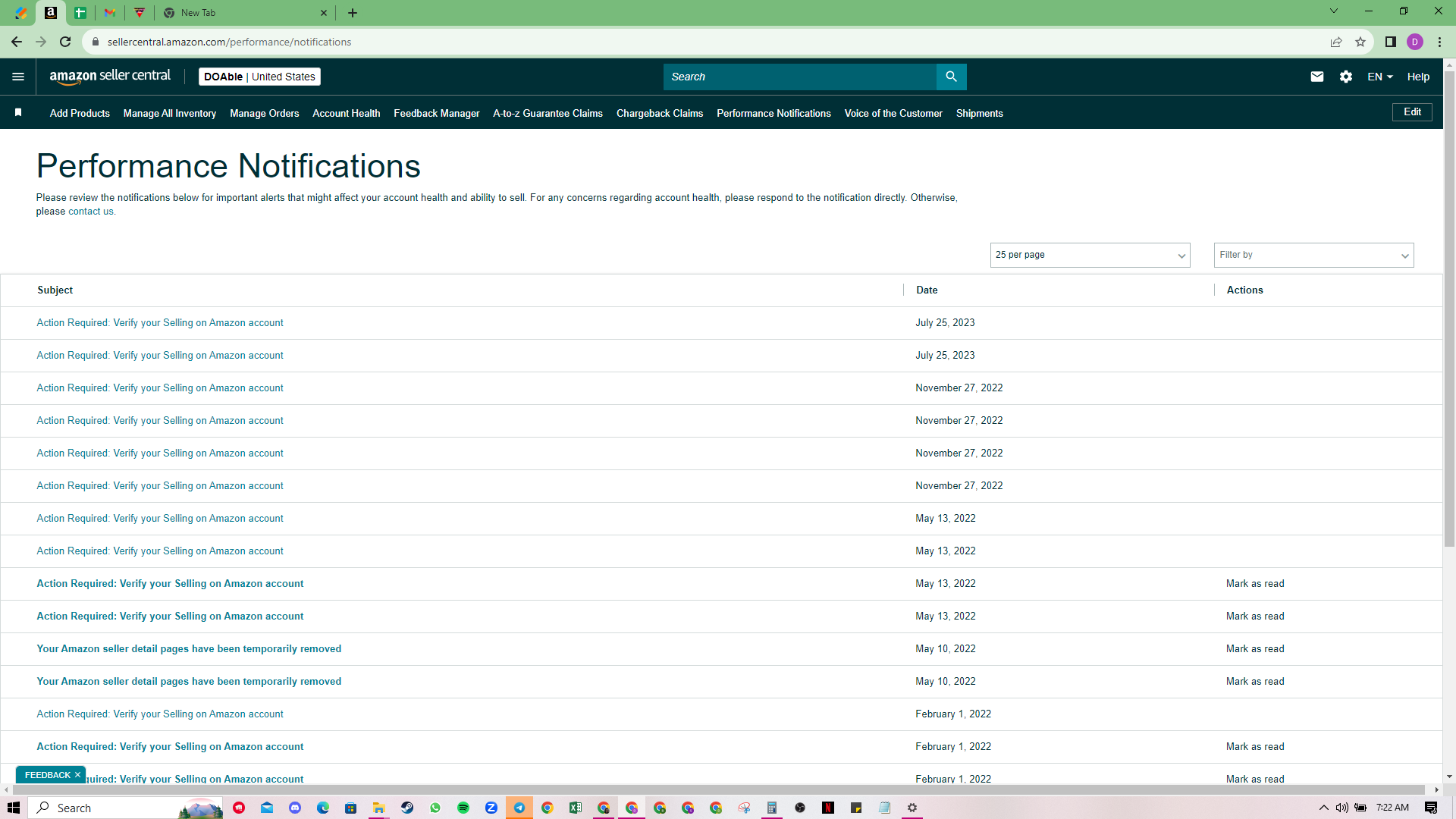Follow the contact us link
Viewport: 1456px width, 819px height.
click(x=91, y=212)
